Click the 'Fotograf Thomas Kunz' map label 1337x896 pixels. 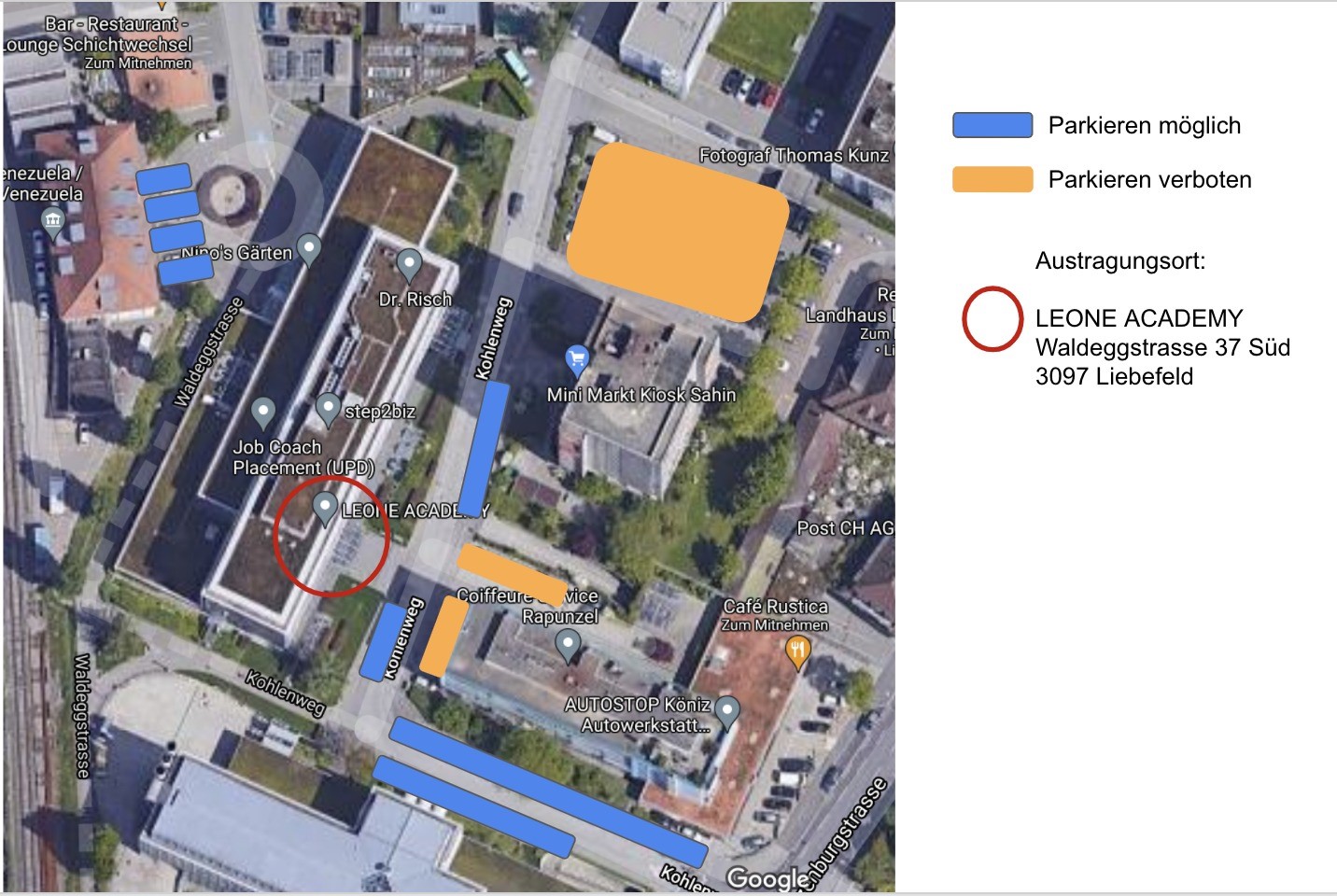point(794,155)
